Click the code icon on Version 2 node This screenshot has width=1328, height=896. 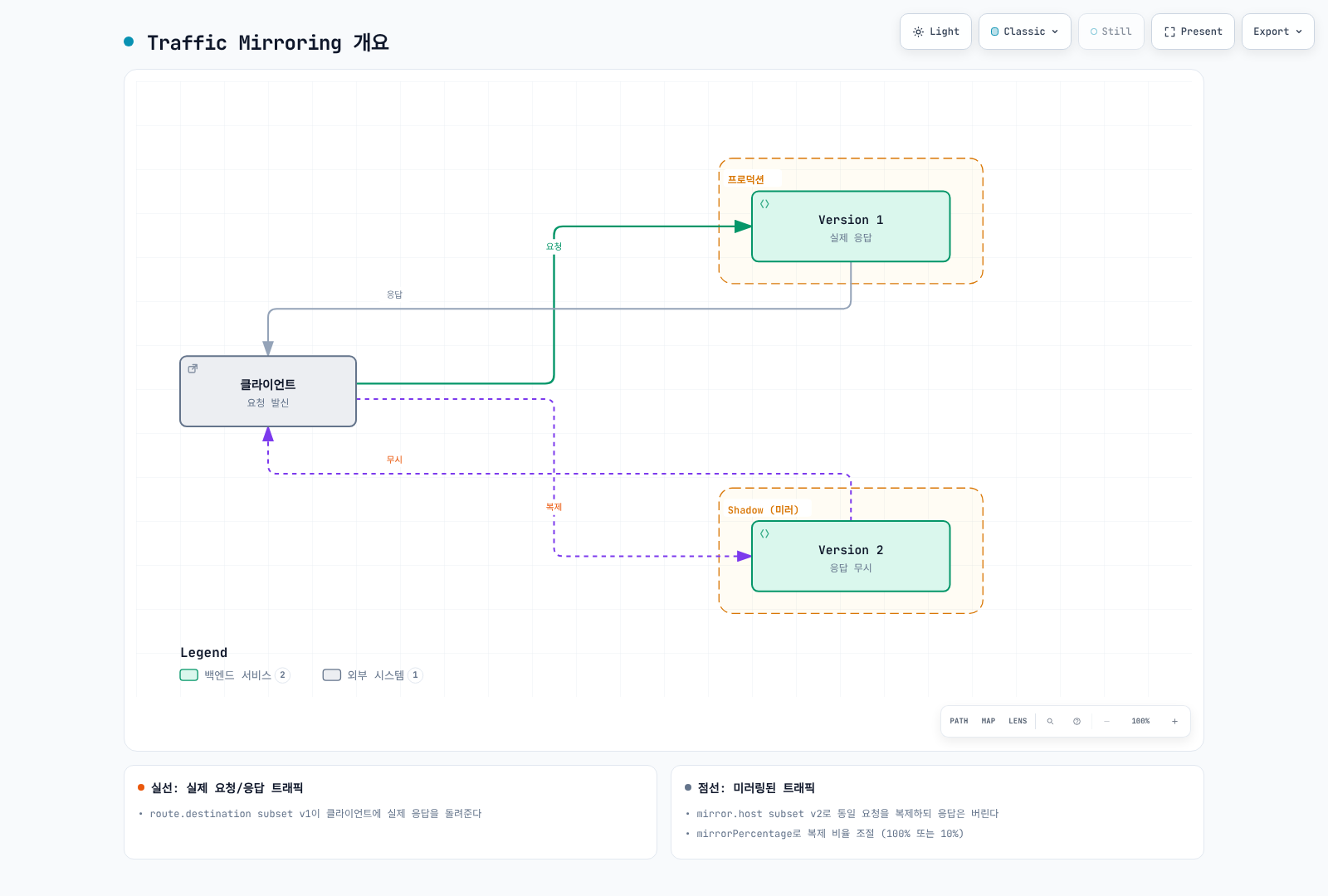pyautogui.click(x=764, y=533)
